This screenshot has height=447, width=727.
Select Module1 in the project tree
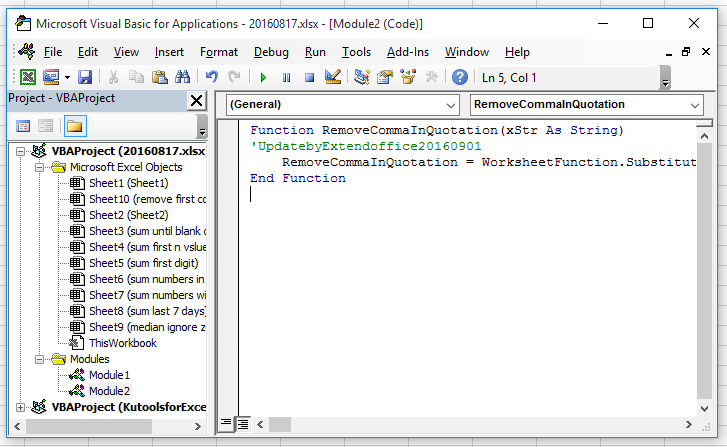tap(109, 375)
